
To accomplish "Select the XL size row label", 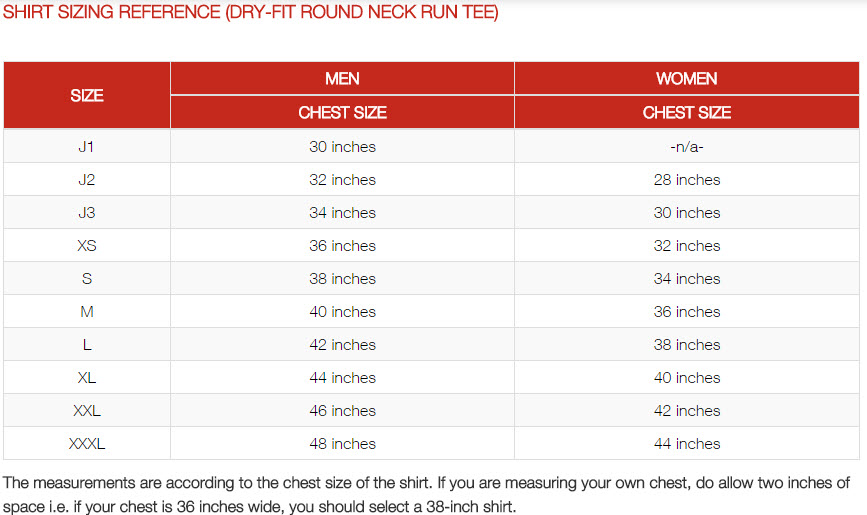I will pos(87,378).
